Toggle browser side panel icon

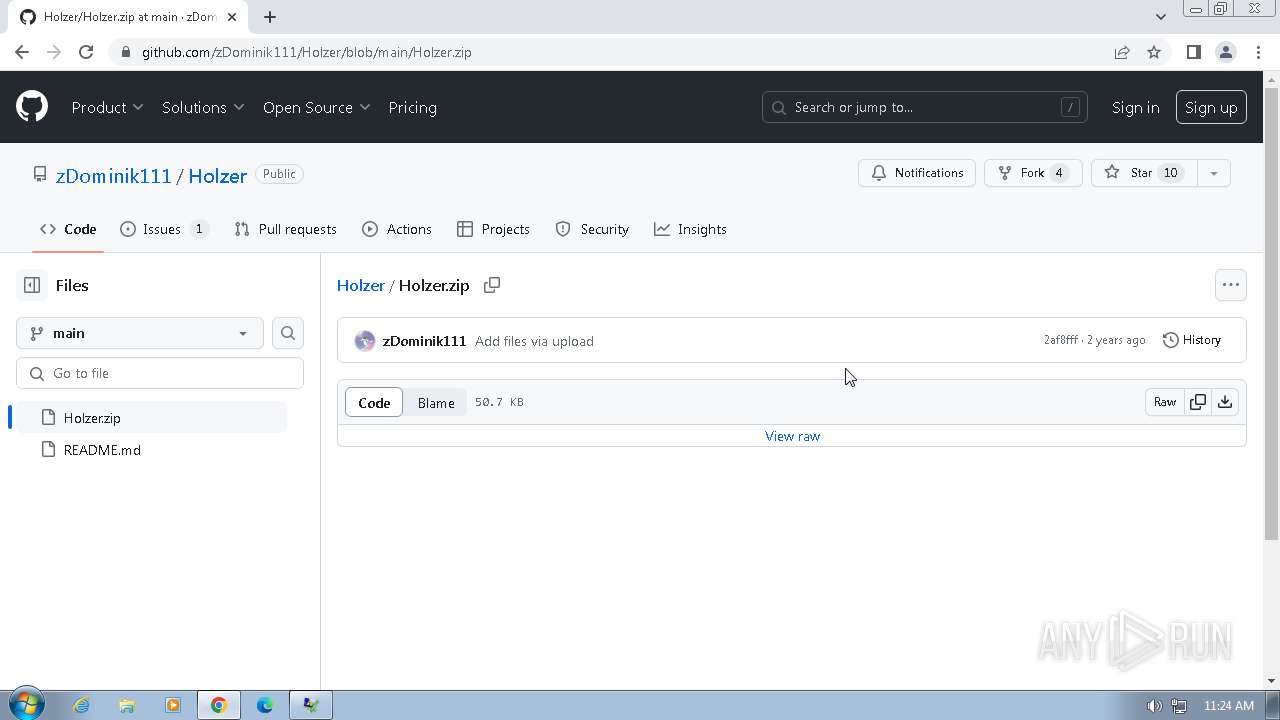coord(1193,52)
